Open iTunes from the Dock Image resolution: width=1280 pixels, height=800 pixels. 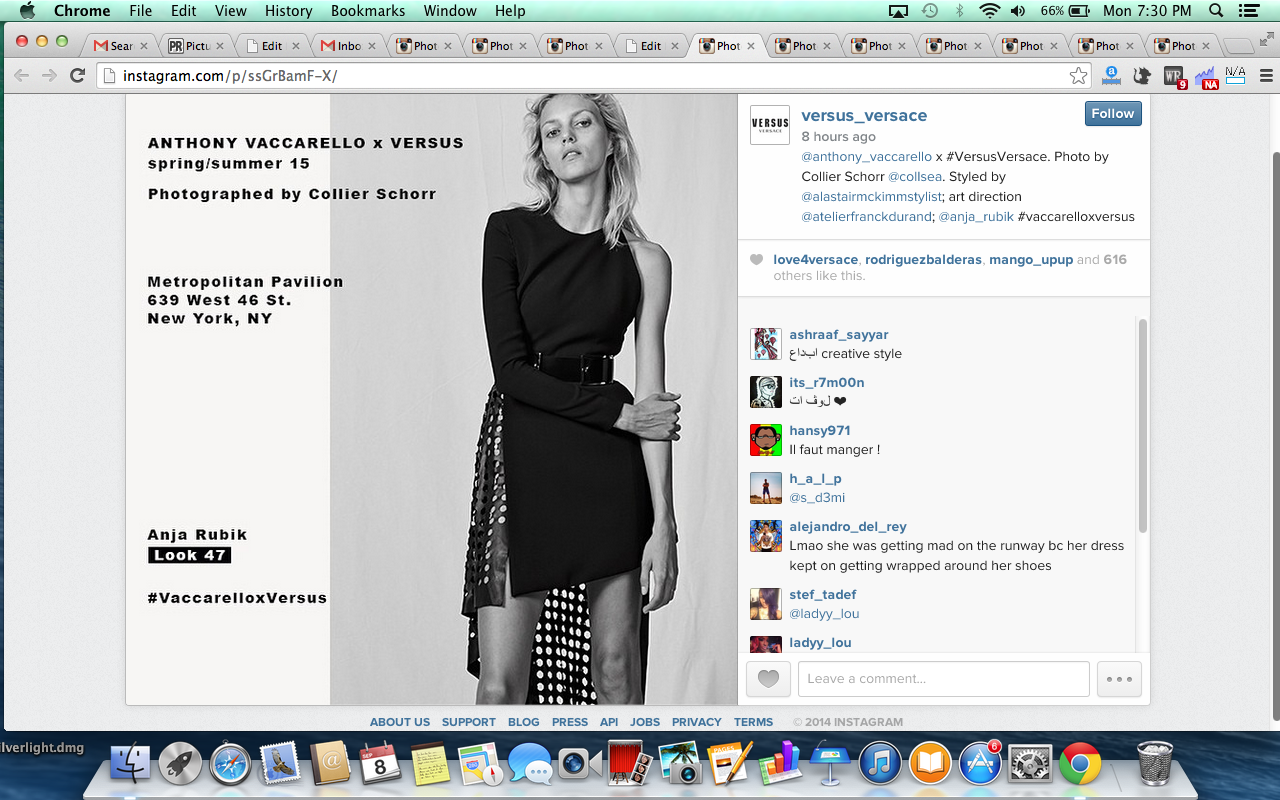coord(880,765)
